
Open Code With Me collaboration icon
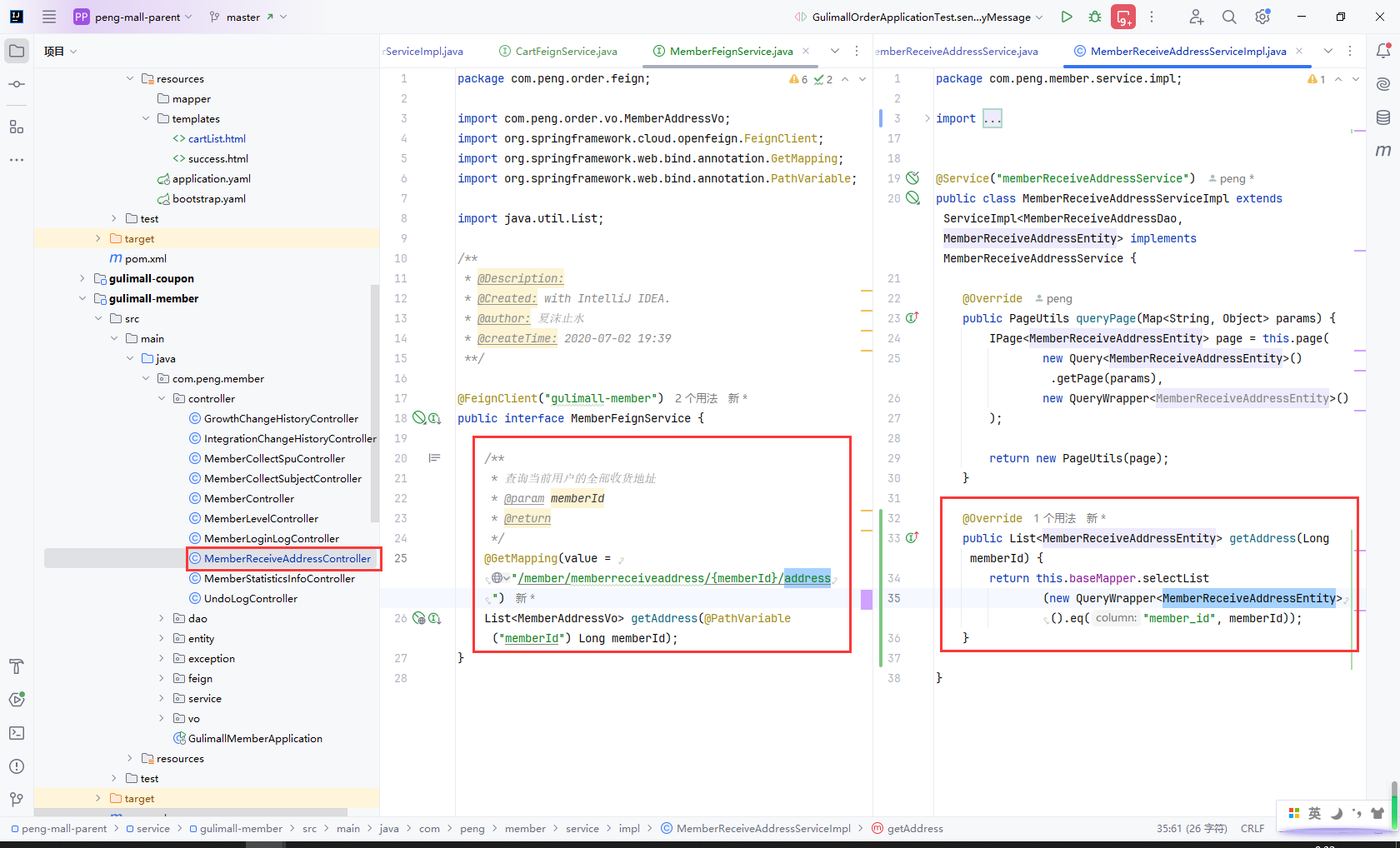coord(1196,17)
